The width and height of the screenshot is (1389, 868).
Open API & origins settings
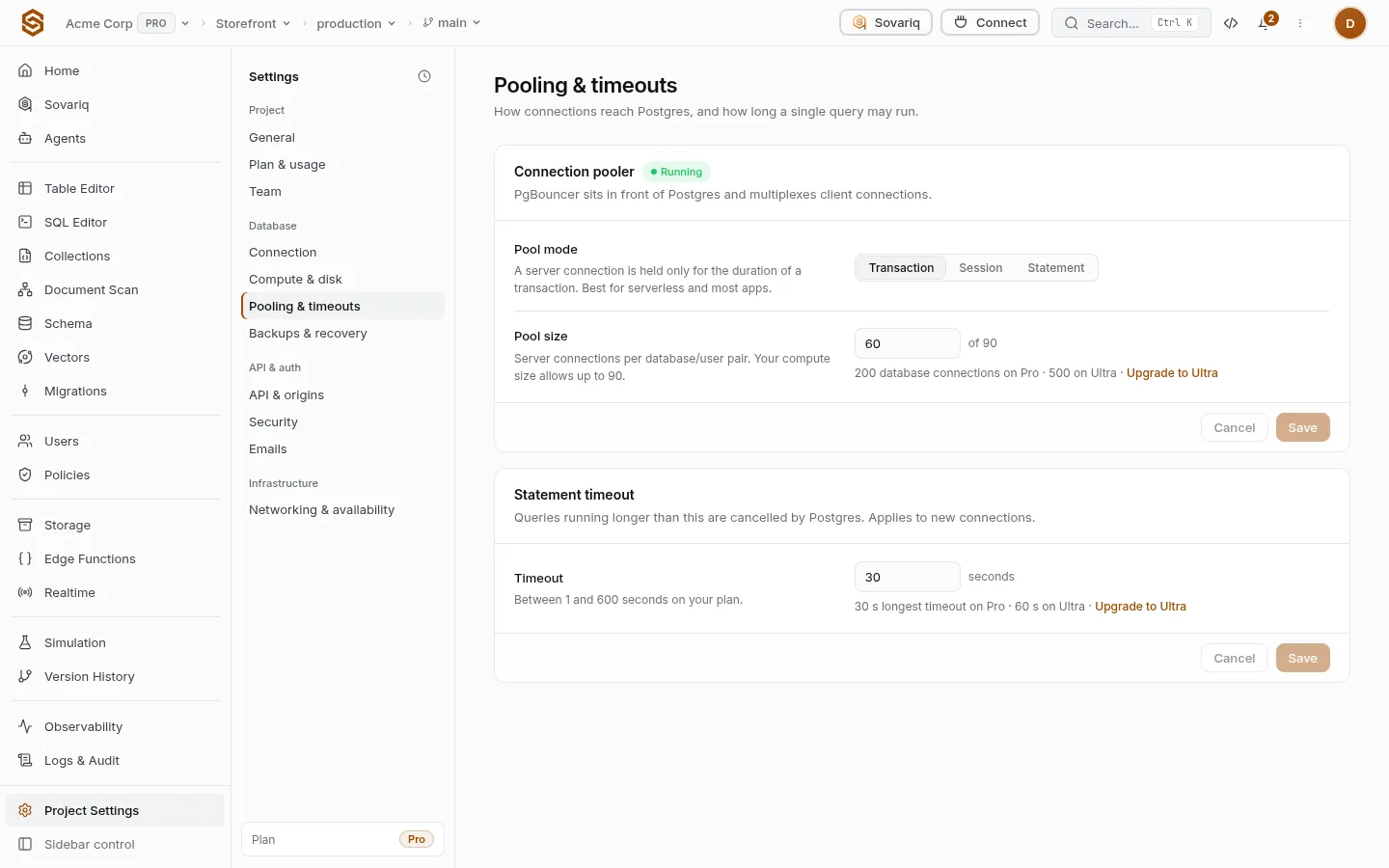click(342, 395)
